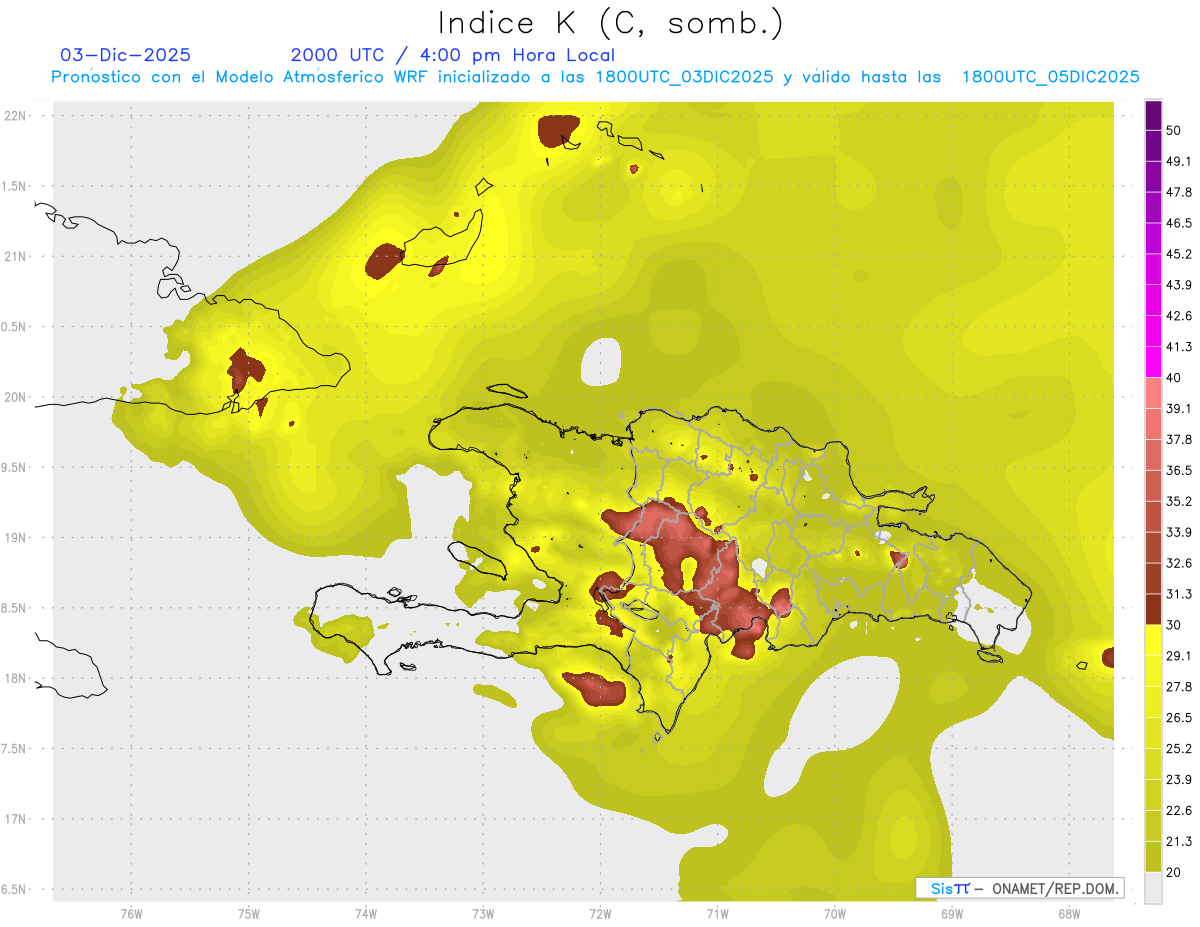Click the 'SisTT - ONAMET/REP.DOM.' label

[1020, 888]
